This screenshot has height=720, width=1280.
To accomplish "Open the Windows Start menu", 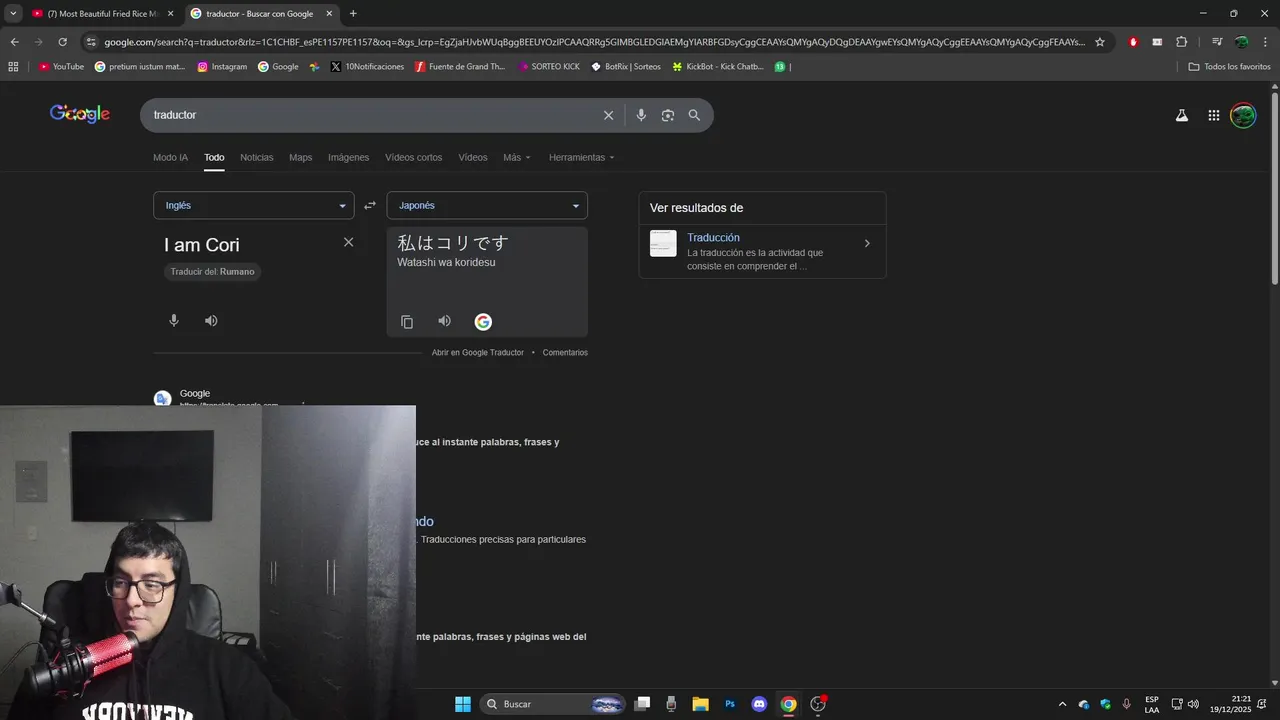I will [463, 704].
